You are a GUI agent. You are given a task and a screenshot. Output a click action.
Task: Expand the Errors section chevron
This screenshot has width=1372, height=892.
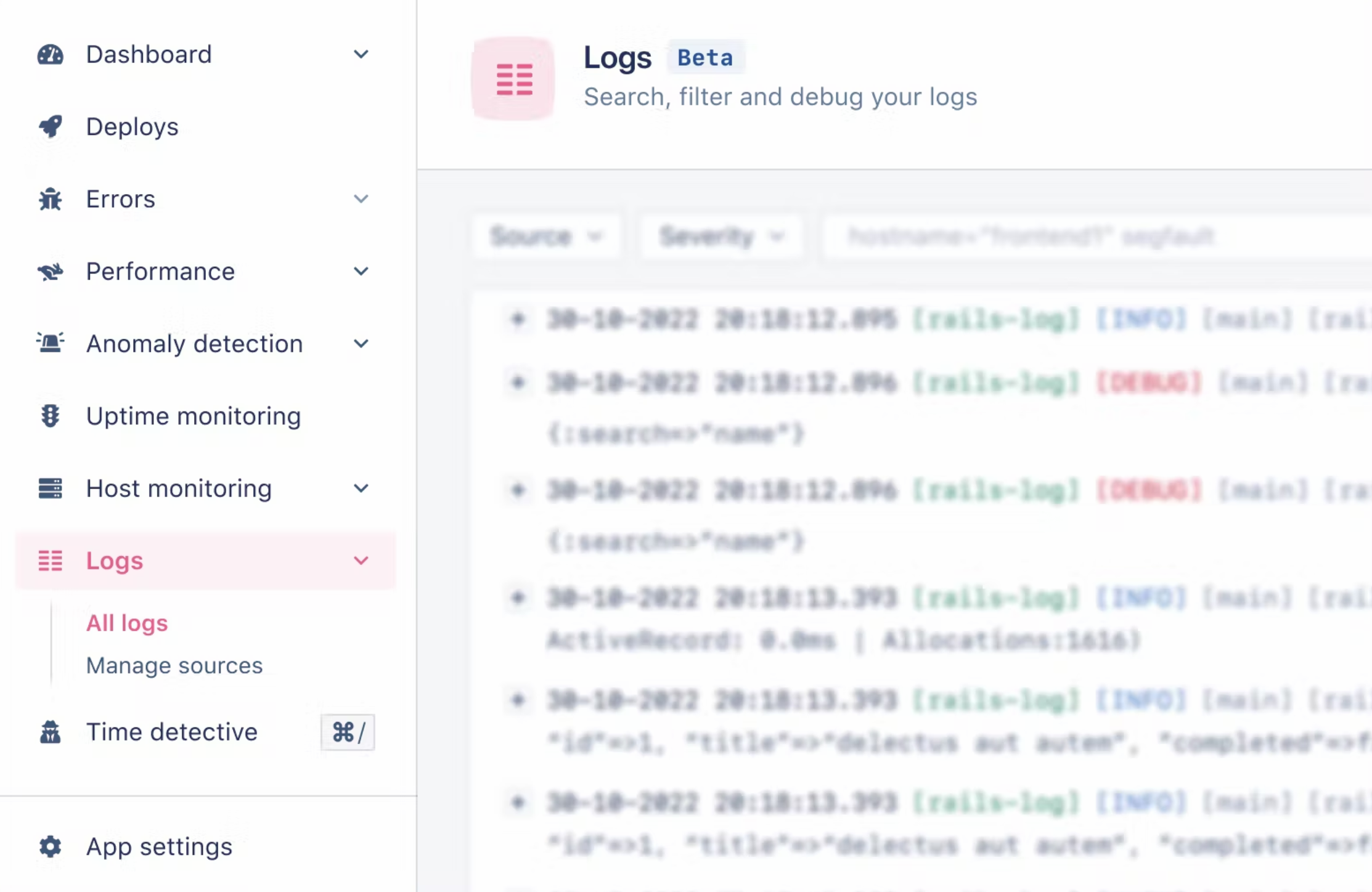click(361, 199)
